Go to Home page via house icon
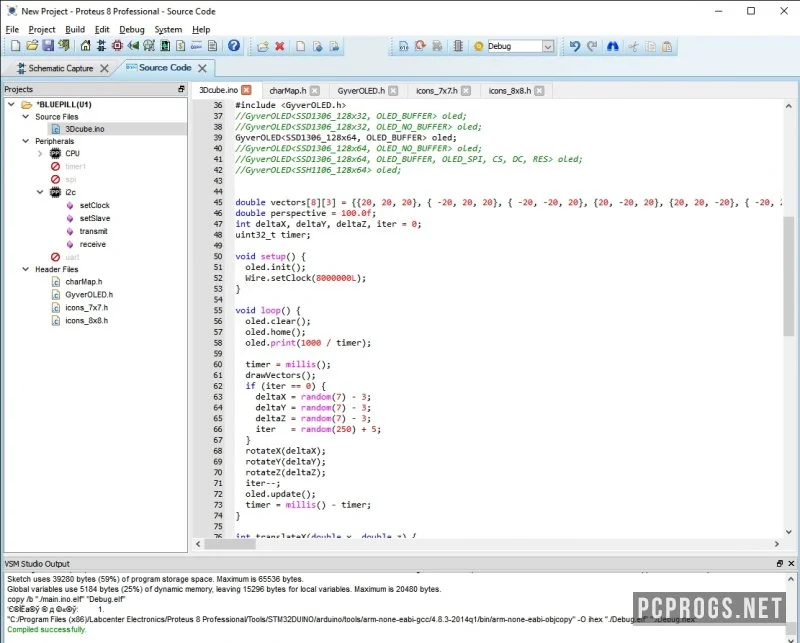Viewport: 800px width, 643px height. tap(85, 46)
